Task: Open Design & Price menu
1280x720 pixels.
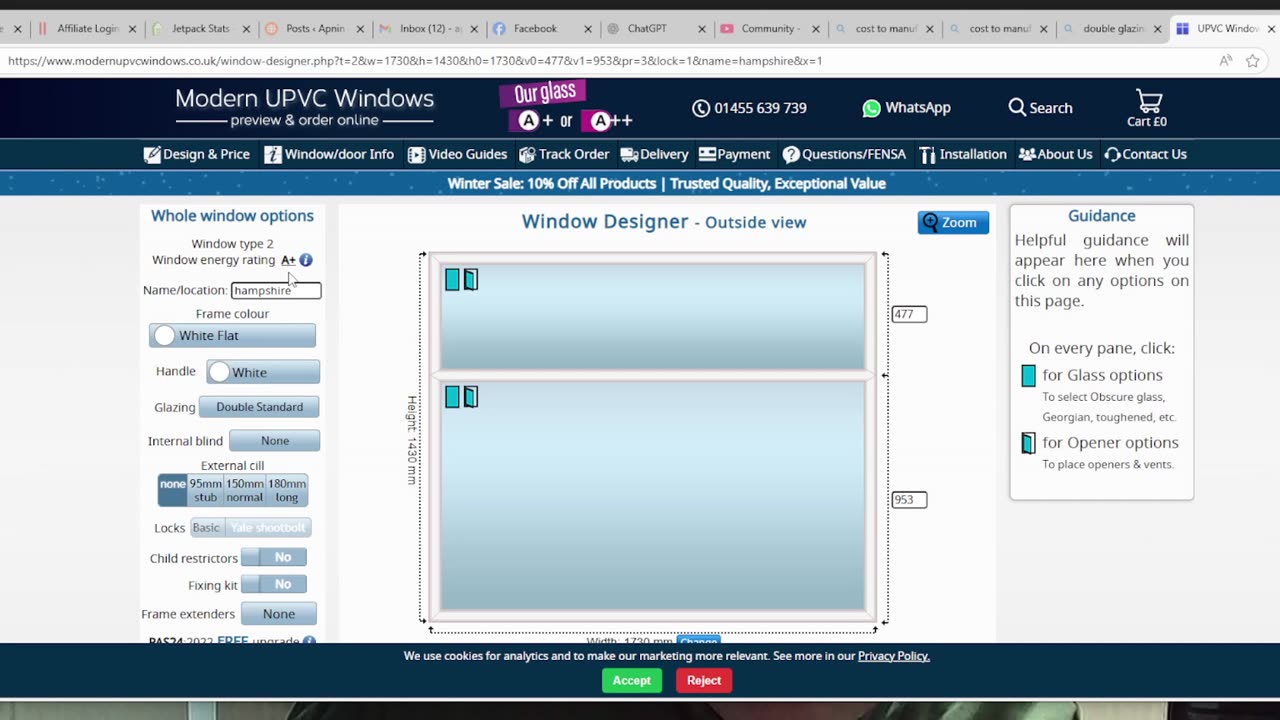Action: coord(197,154)
